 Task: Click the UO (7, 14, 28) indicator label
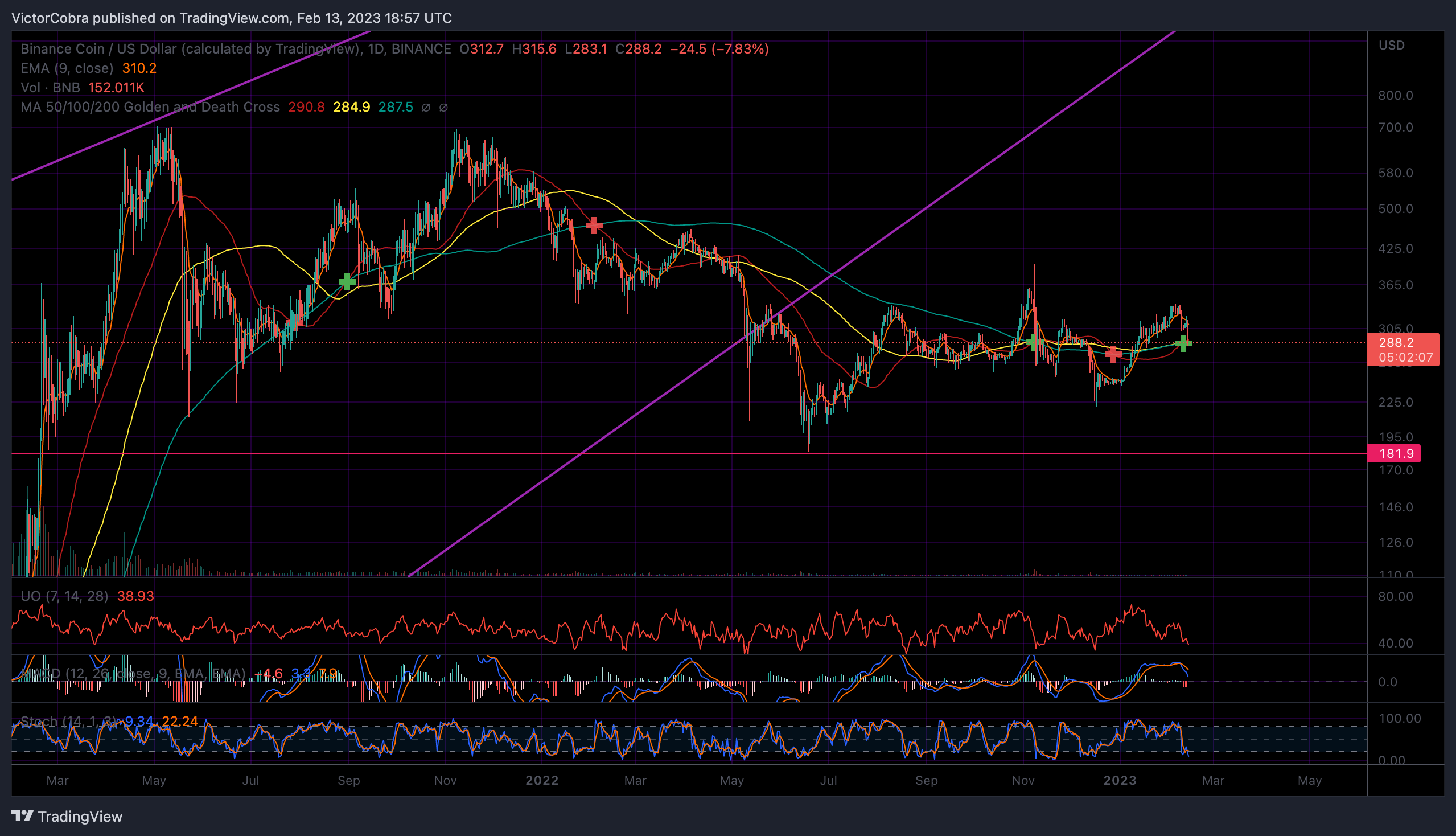[x=64, y=596]
